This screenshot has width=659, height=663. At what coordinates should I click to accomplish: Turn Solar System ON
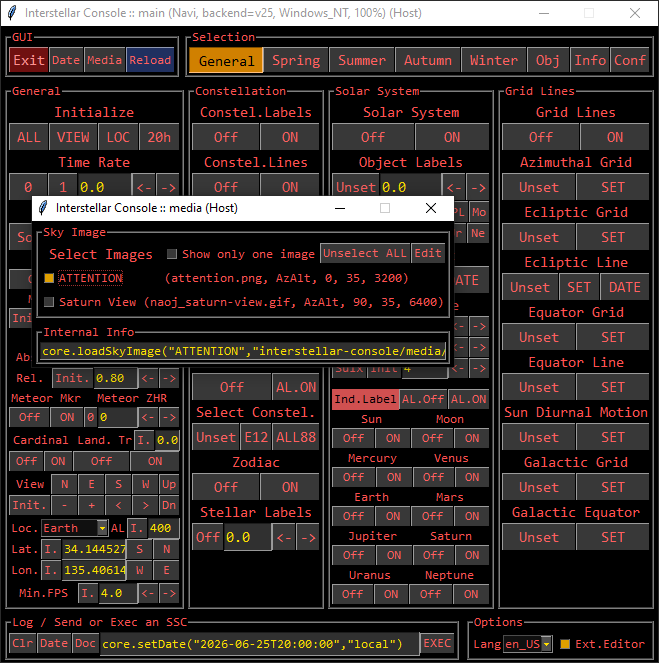point(452,137)
